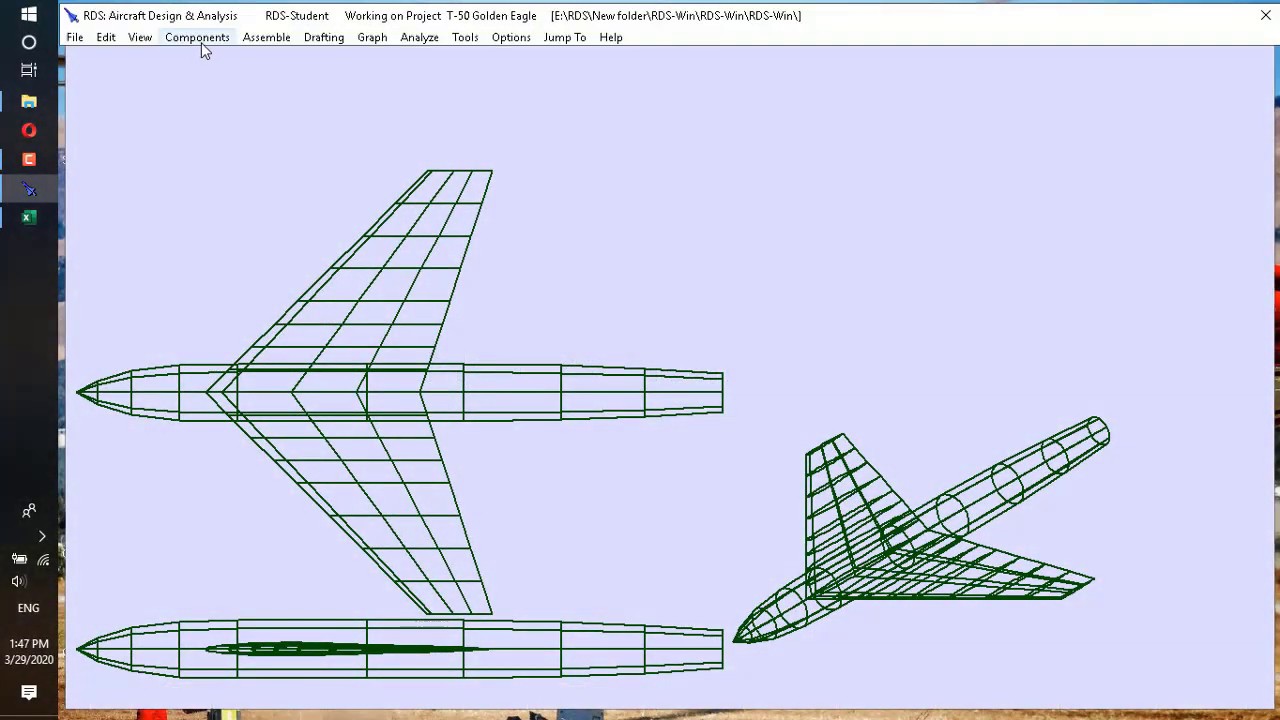This screenshot has height=720, width=1280.
Task: Open the Tools menu
Action: [x=465, y=37]
